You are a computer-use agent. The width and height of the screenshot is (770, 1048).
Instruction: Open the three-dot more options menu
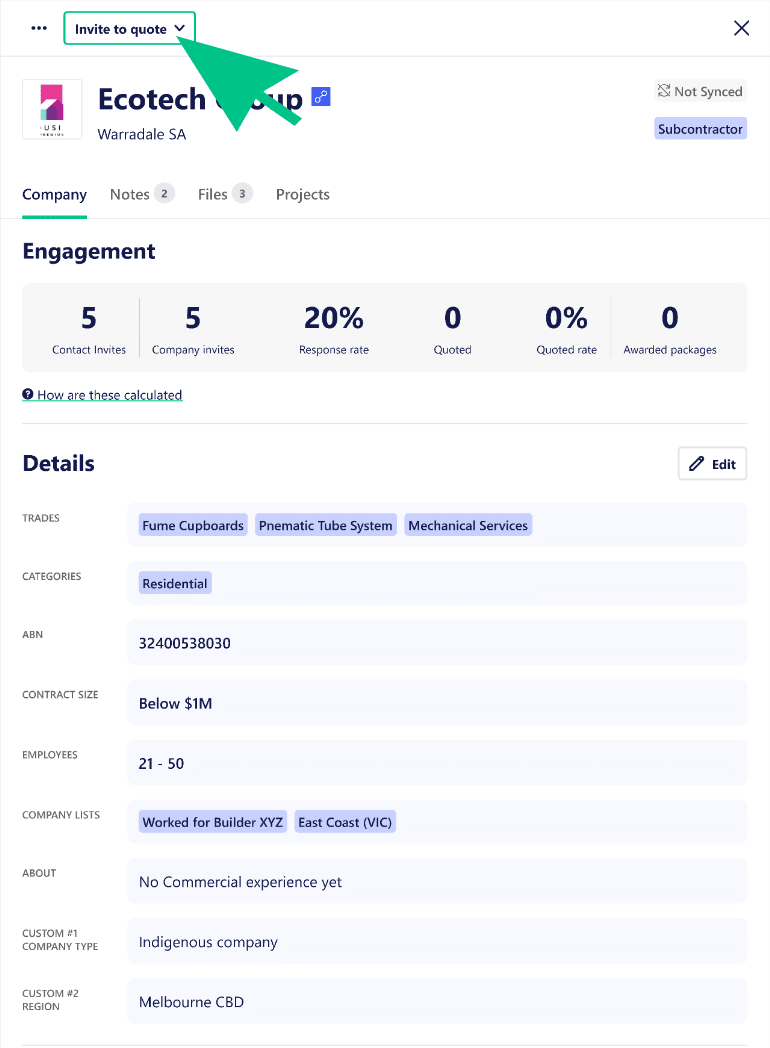(x=39, y=28)
